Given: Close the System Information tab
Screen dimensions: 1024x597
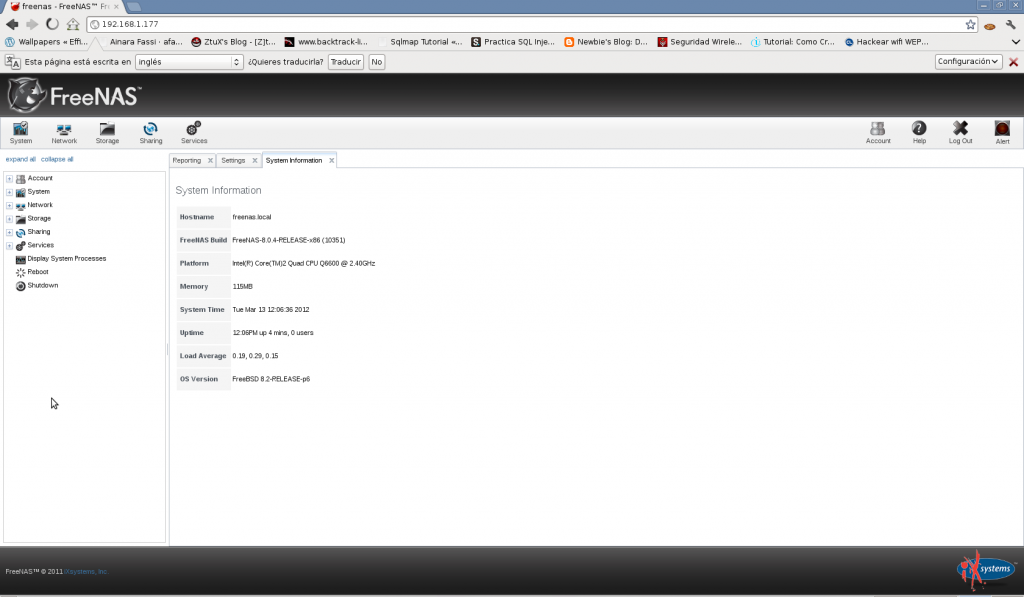Looking at the screenshot, I should point(332,161).
